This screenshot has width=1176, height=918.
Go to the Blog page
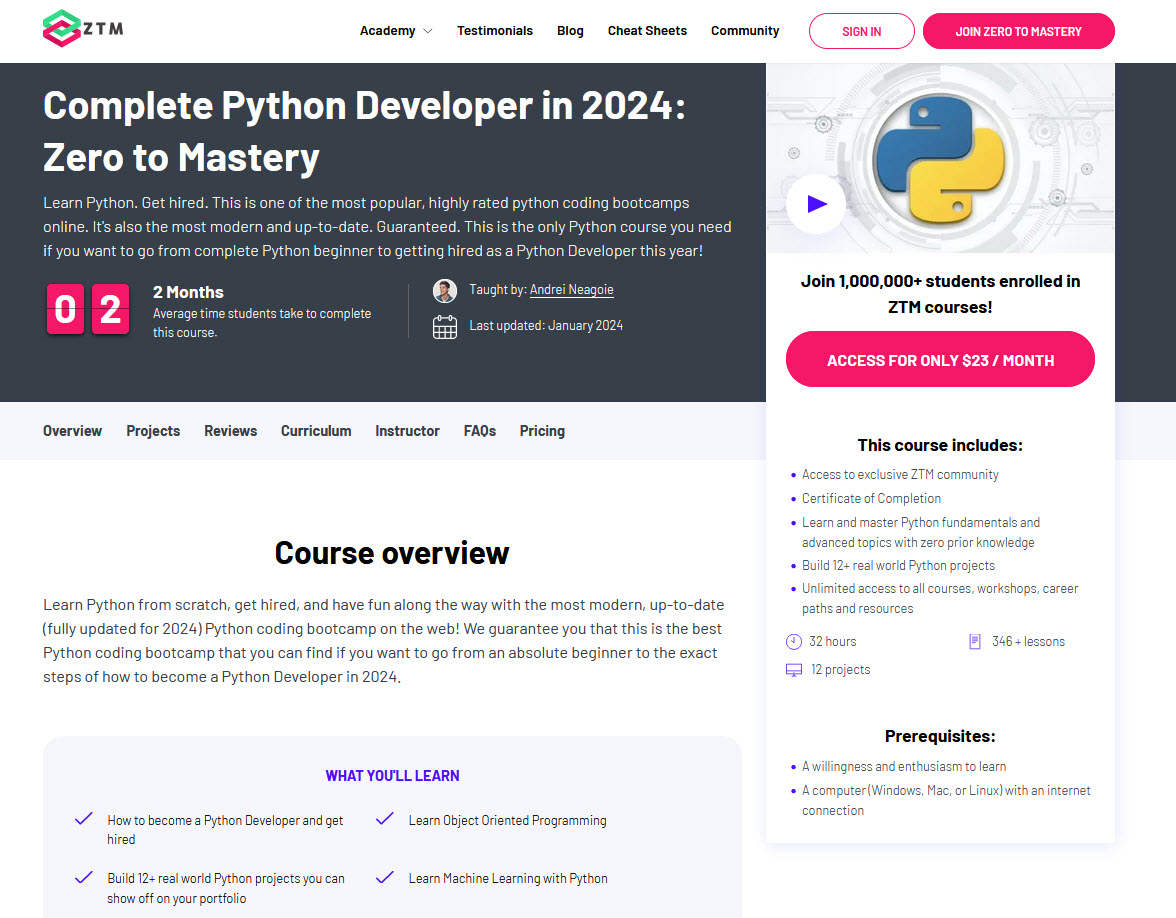tap(570, 31)
